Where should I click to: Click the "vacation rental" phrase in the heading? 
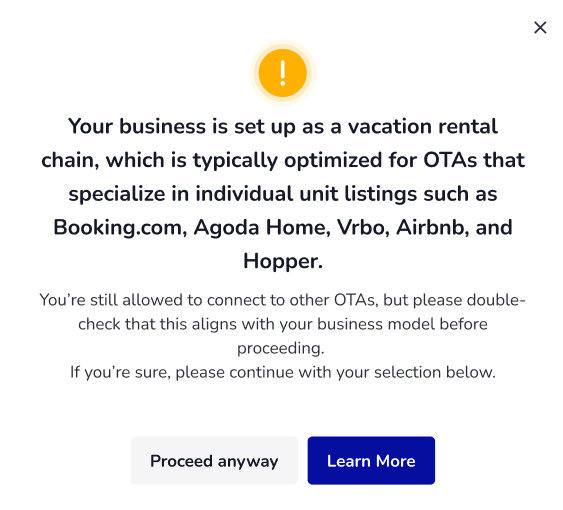point(423,126)
